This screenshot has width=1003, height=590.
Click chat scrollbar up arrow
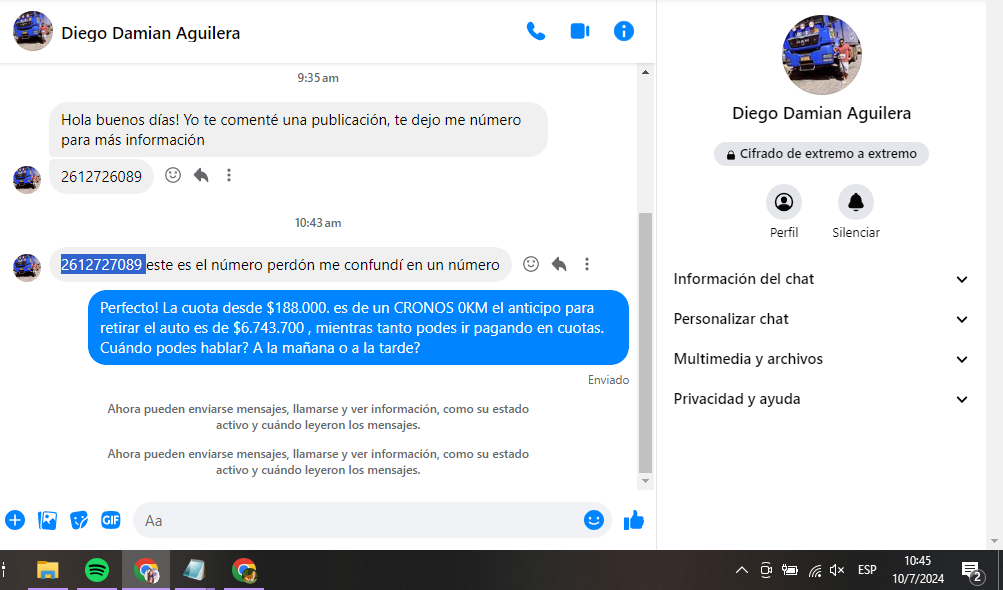[645, 72]
